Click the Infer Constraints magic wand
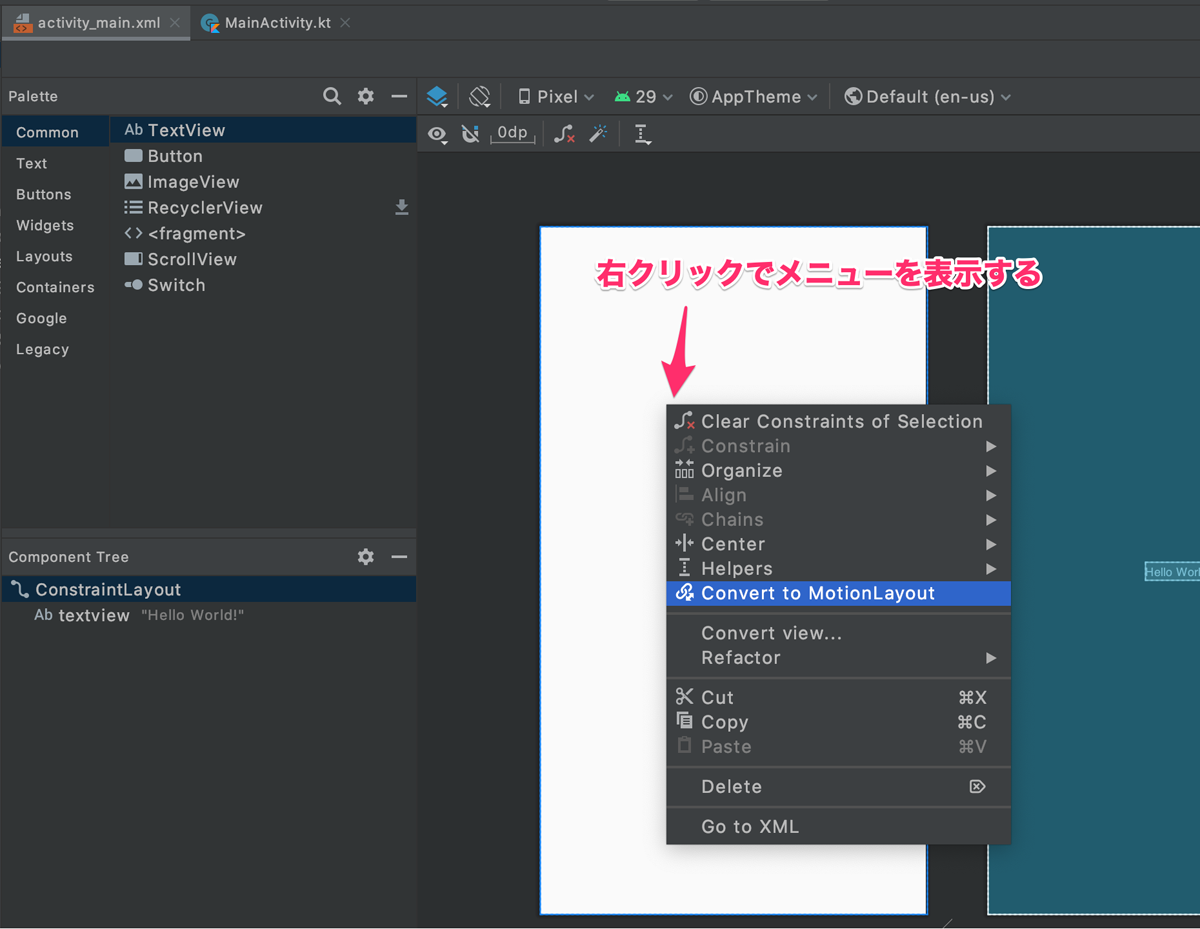 (598, 134)
